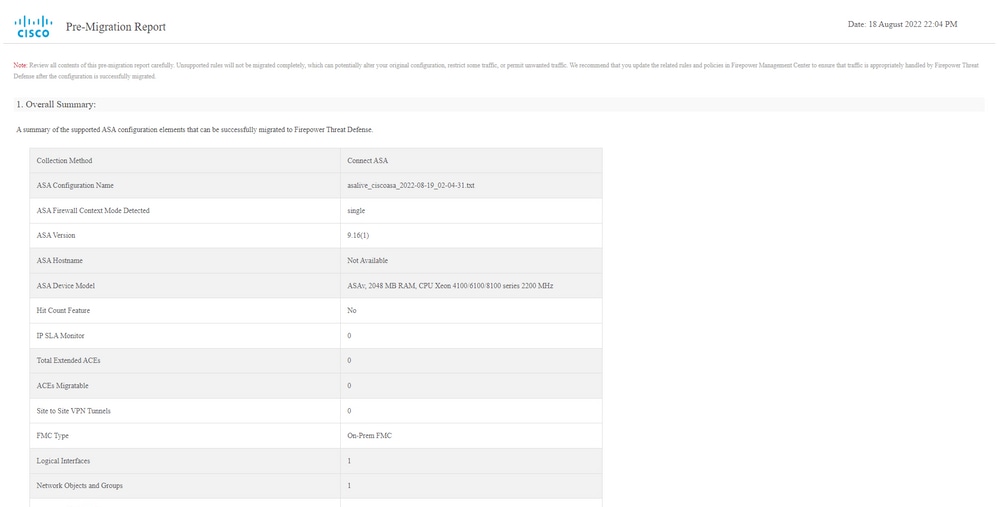
Task: Click the ASA Version label
Action: pos(56,235)
